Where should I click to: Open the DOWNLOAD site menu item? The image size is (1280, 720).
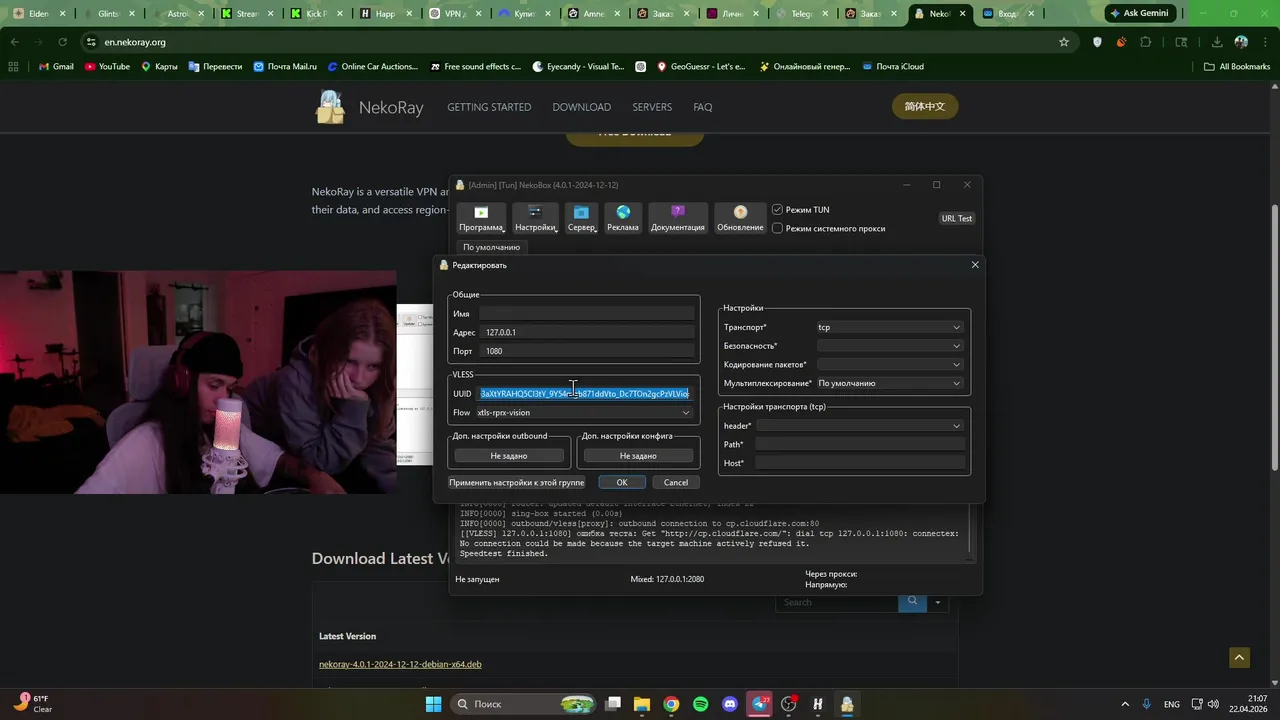pyautogui.click(x=581, y=107)
